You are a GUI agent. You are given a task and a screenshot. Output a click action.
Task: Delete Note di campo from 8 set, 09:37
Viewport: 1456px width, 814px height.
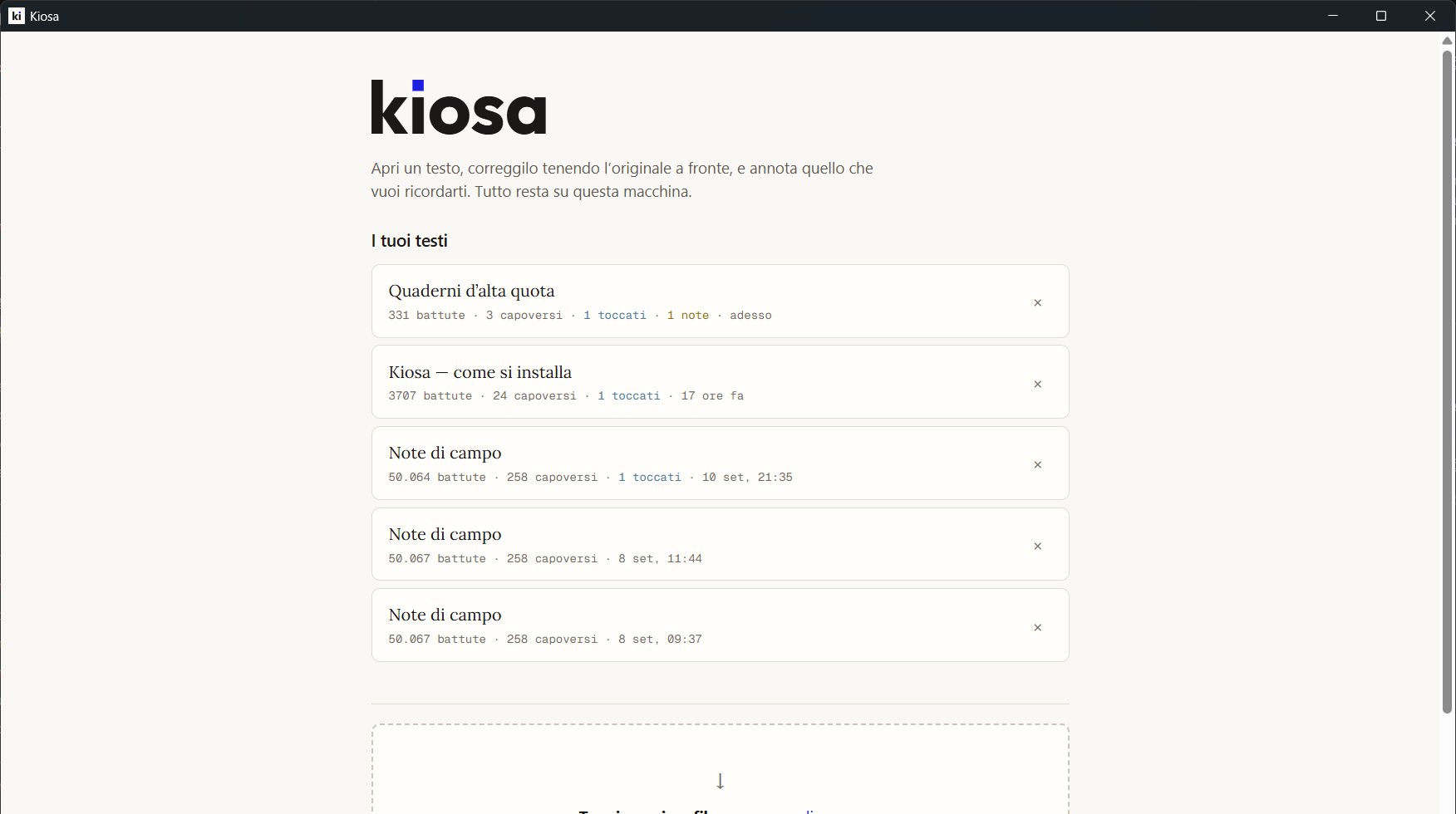click(1037, 628)
